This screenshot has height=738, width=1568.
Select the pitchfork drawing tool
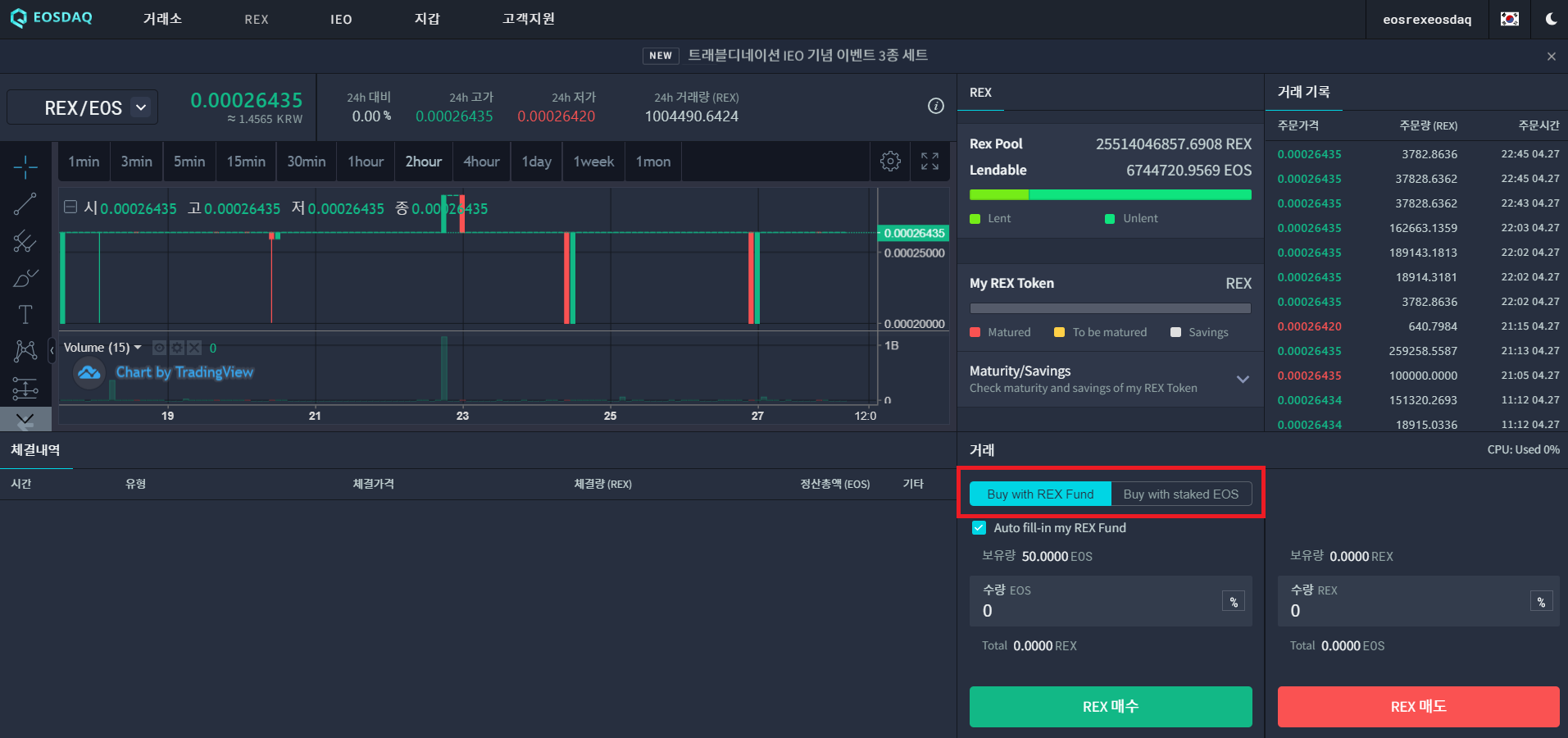pyautogui.click(x=25, y=241)
